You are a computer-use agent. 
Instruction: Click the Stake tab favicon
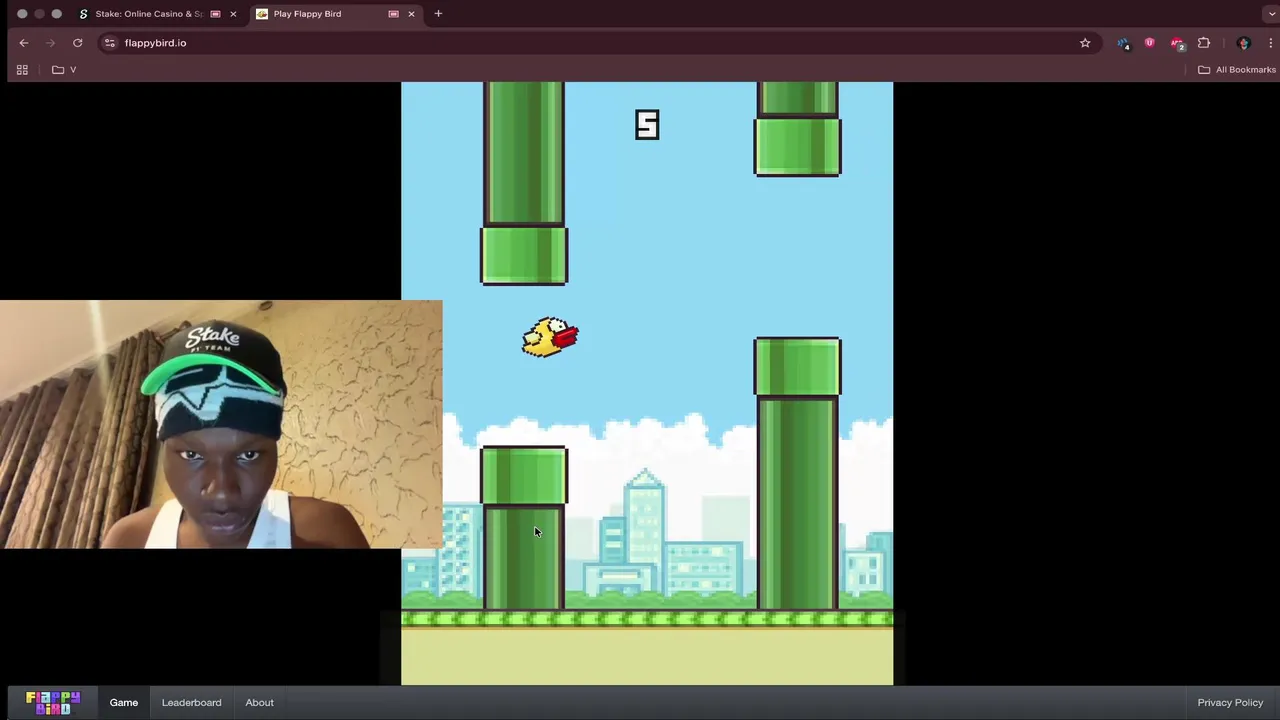[84, 14]
